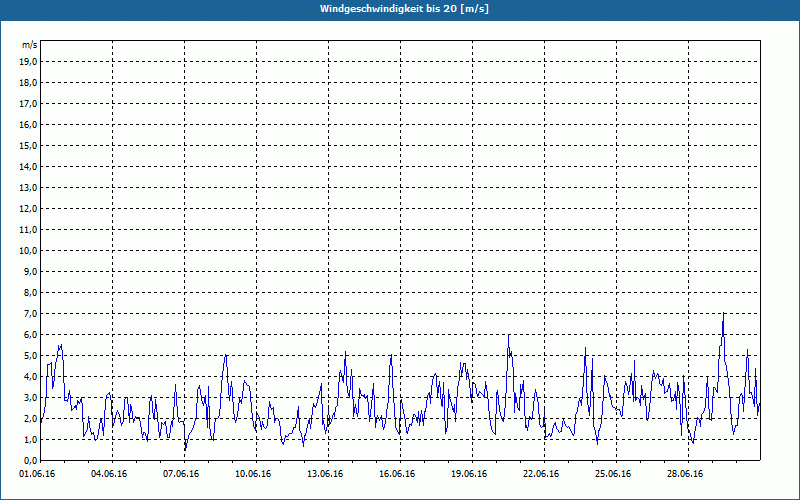Select the 18,0 y-axis label
800x500 pixels.
(x=29, y=83)
